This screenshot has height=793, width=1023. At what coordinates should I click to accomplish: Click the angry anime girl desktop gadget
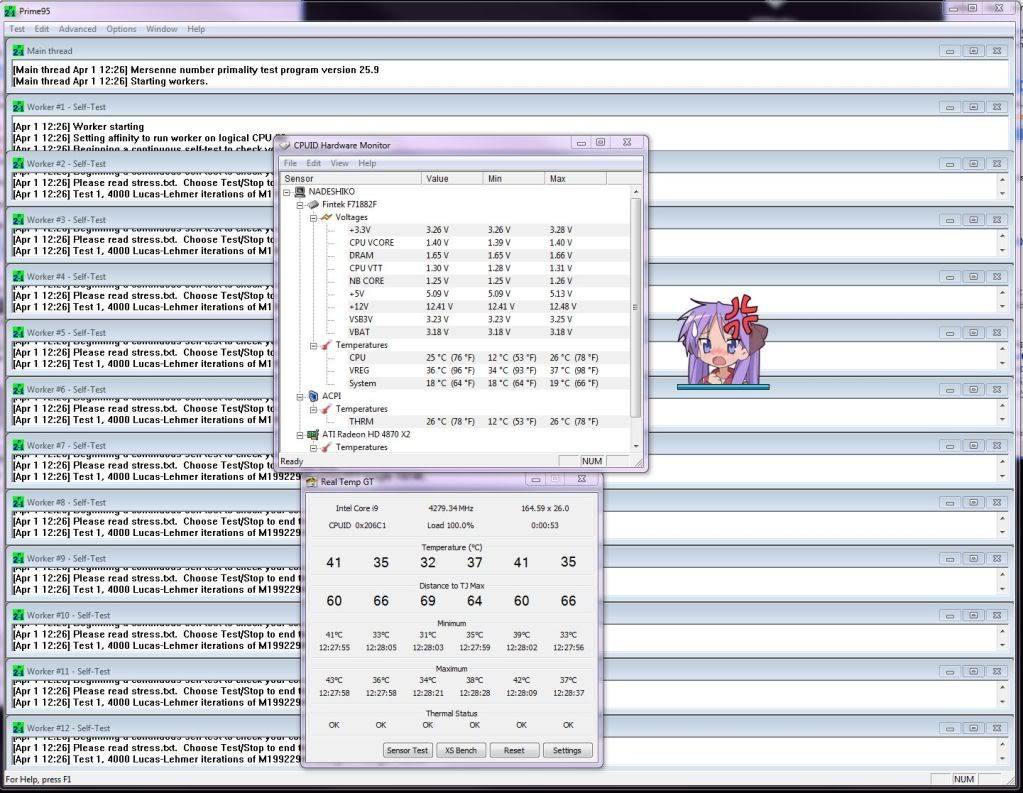point(722,342)
